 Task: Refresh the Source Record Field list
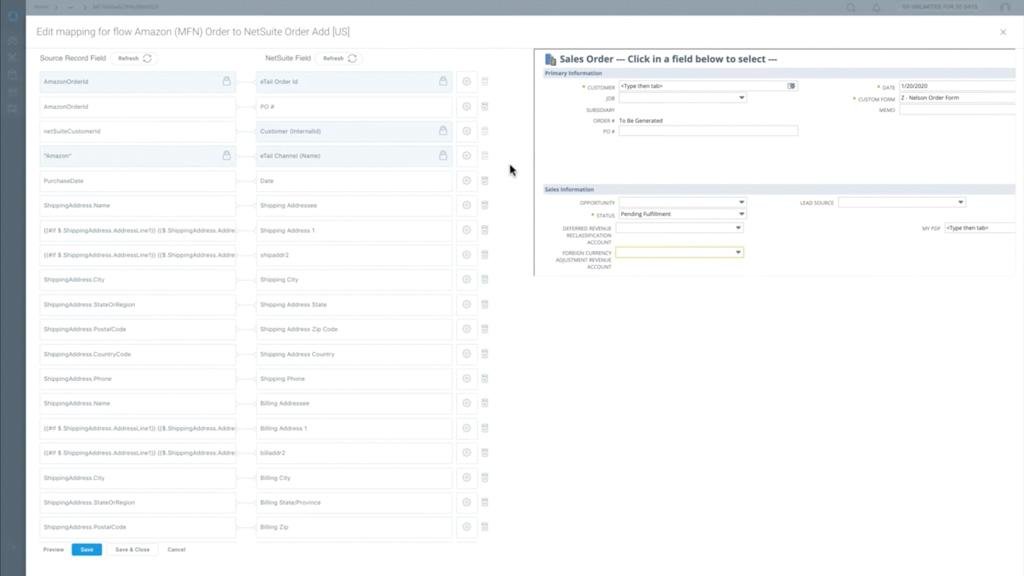pos(135,58)
